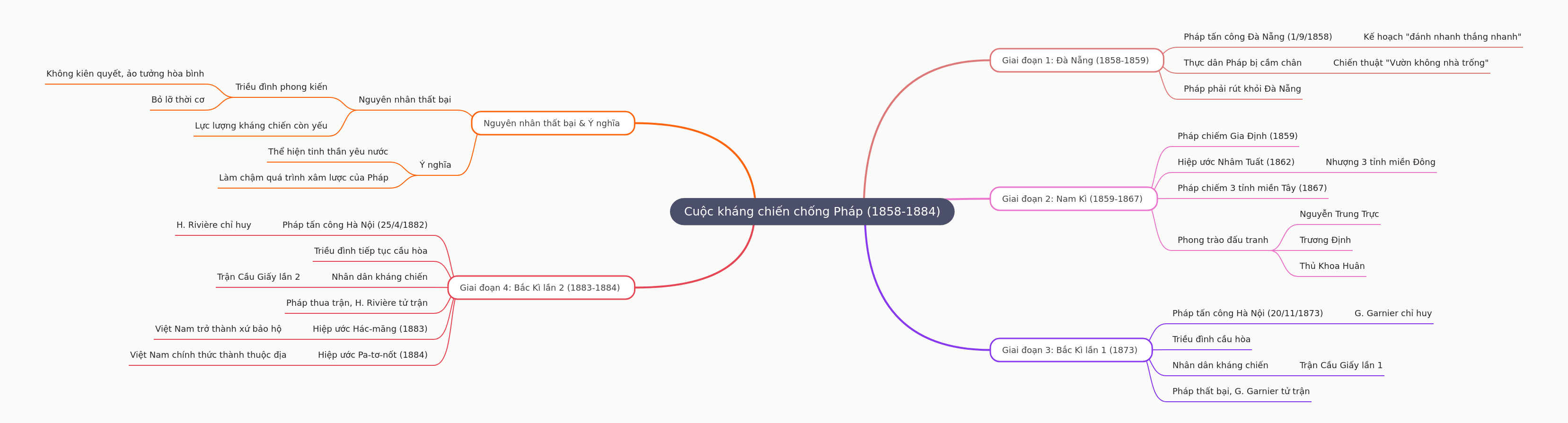Click "Hiệp ước Nhâm Tuất (1862)" text
Image resolution: width=1568 pixels, height=423 pixels.
1235,162
